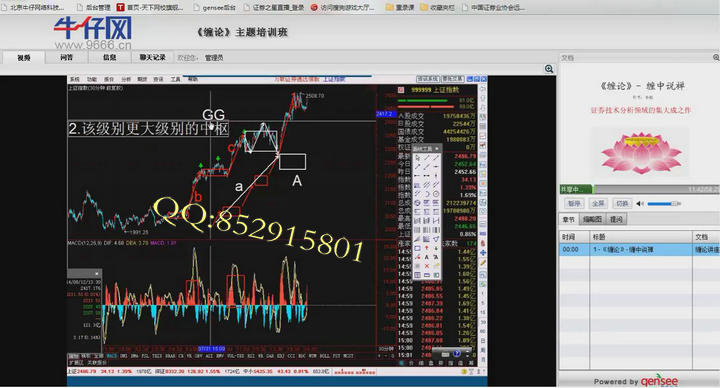Viewport: 720px width, 388px height.
Task: Click the 暂停 pause button
Action: pos(574,203)
